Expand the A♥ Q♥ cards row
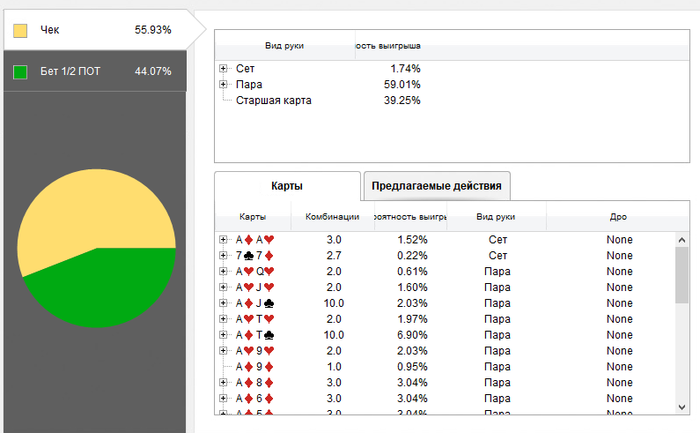700x433 pixels. coord(223,271)
